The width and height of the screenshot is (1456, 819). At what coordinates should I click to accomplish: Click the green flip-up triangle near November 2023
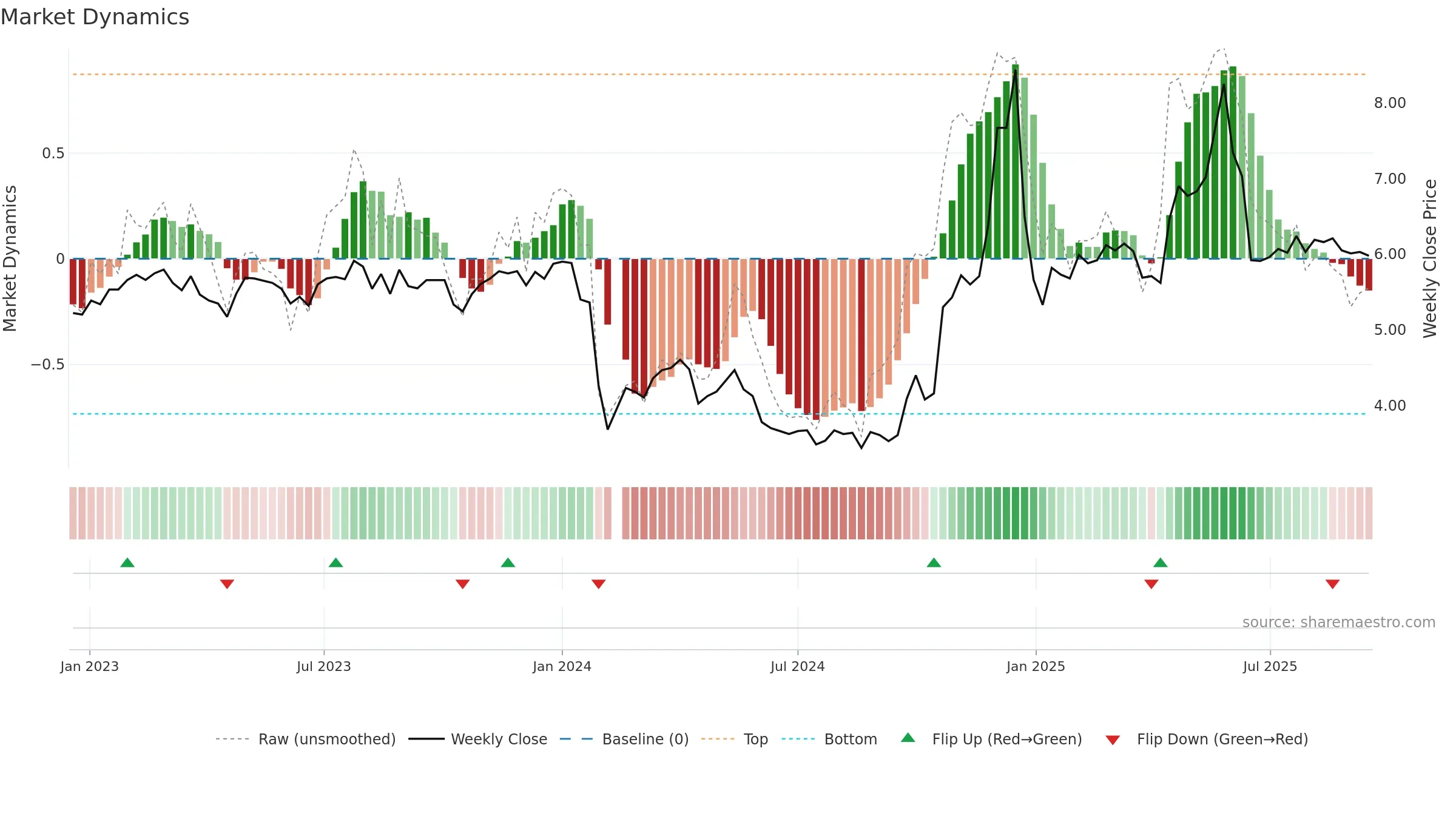[x=508, y=563]
